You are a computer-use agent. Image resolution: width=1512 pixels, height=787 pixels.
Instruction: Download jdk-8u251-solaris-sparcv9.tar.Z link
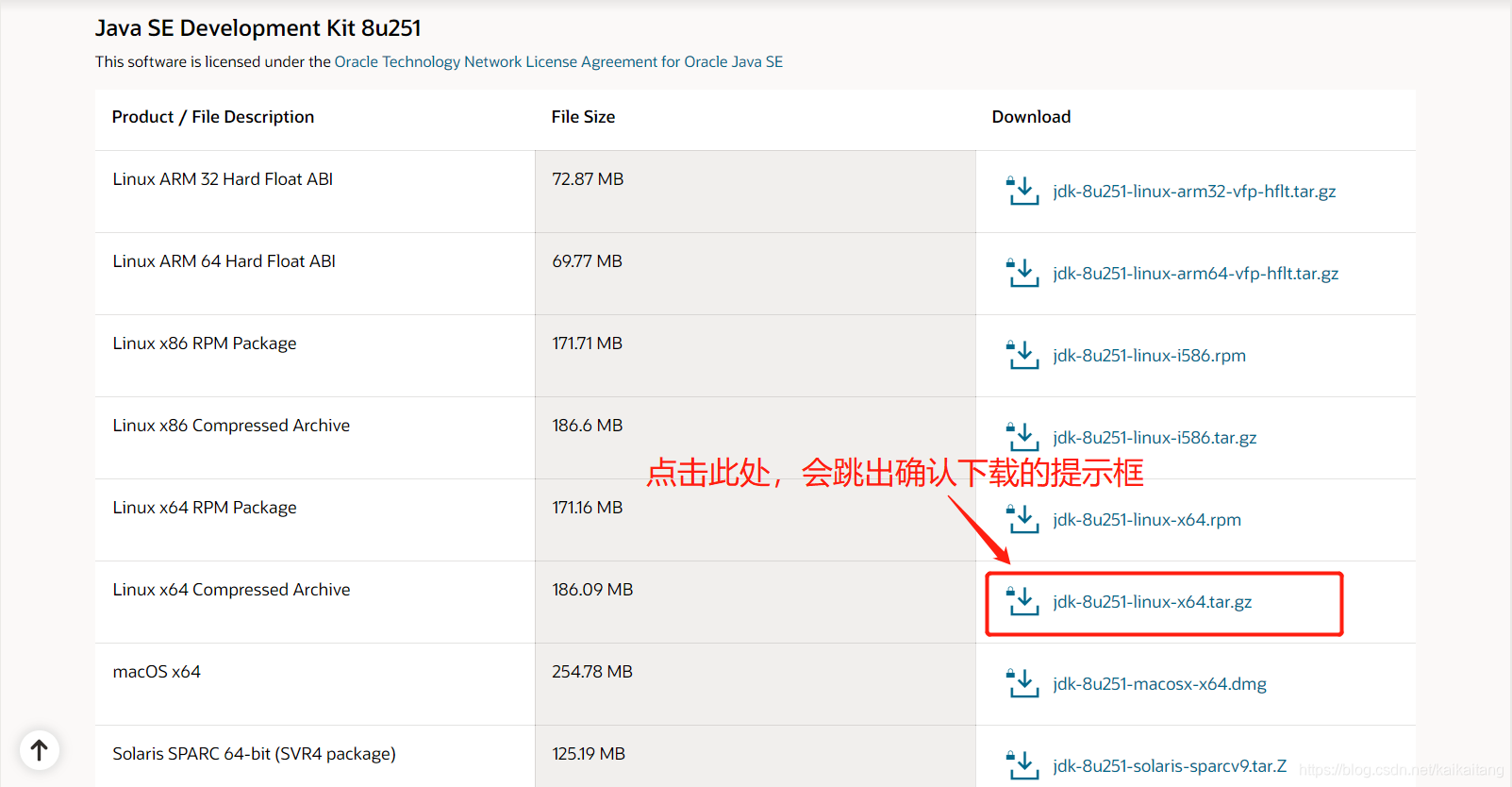pyautogui.click(x=1170, y=765)
